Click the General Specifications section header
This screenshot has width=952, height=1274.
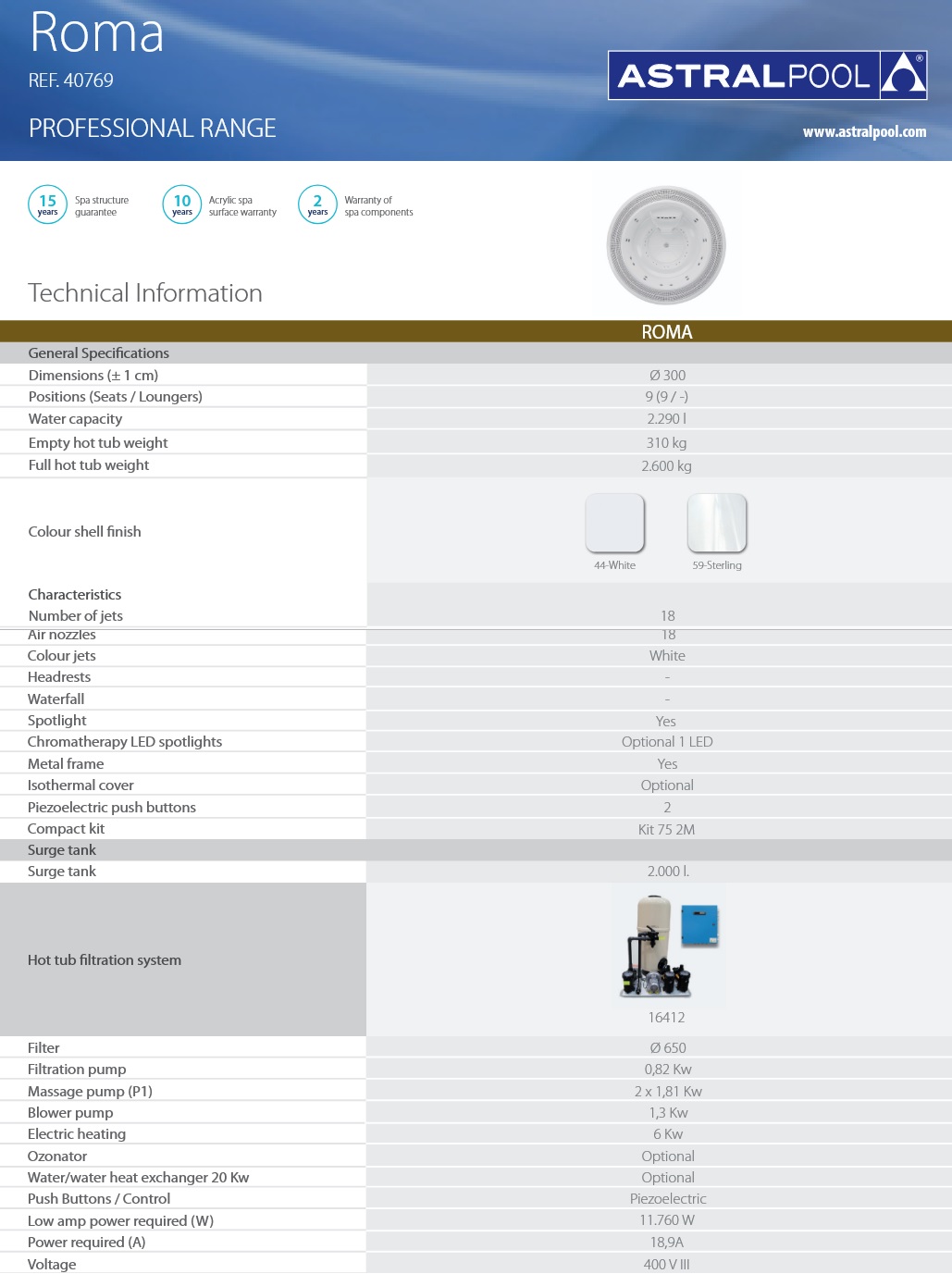[x=99, y=353]
